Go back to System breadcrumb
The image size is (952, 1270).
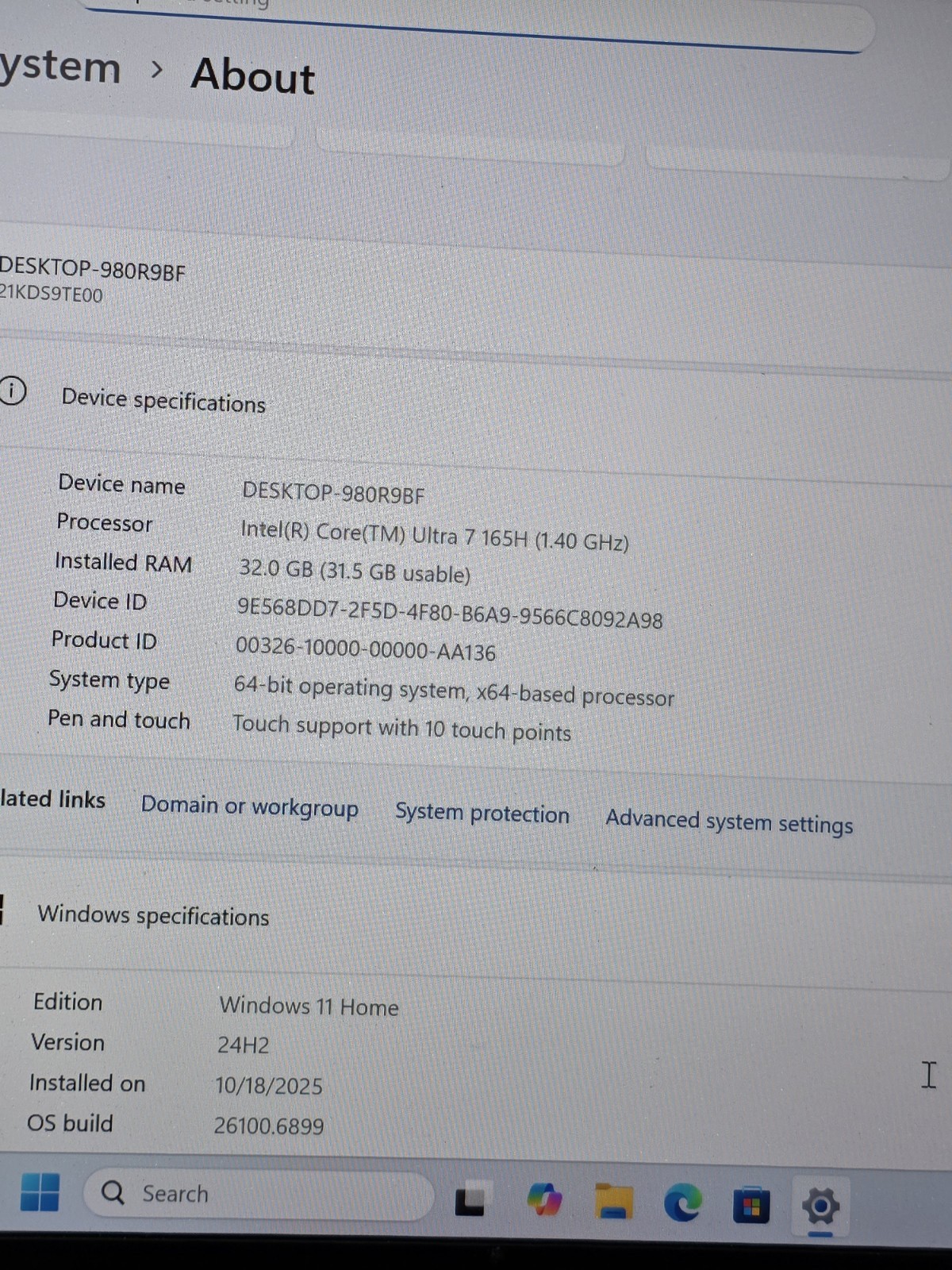click(59, 67)
